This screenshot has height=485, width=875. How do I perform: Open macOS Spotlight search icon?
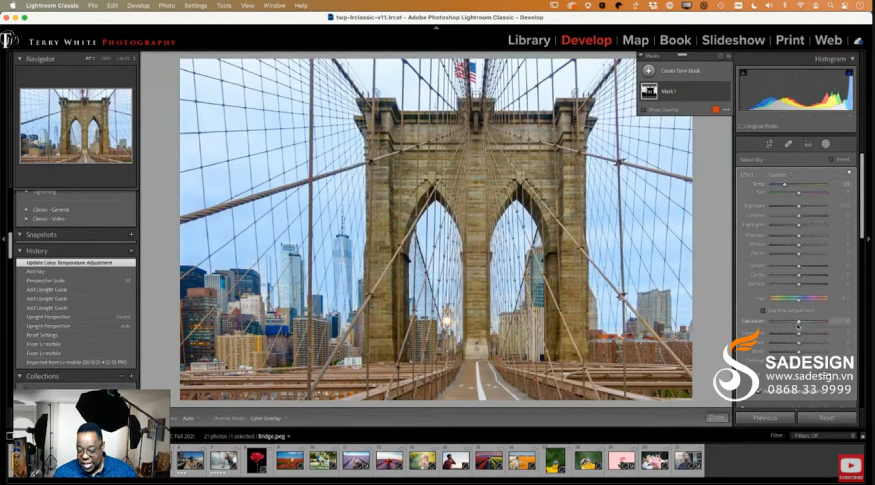[831, 6]
